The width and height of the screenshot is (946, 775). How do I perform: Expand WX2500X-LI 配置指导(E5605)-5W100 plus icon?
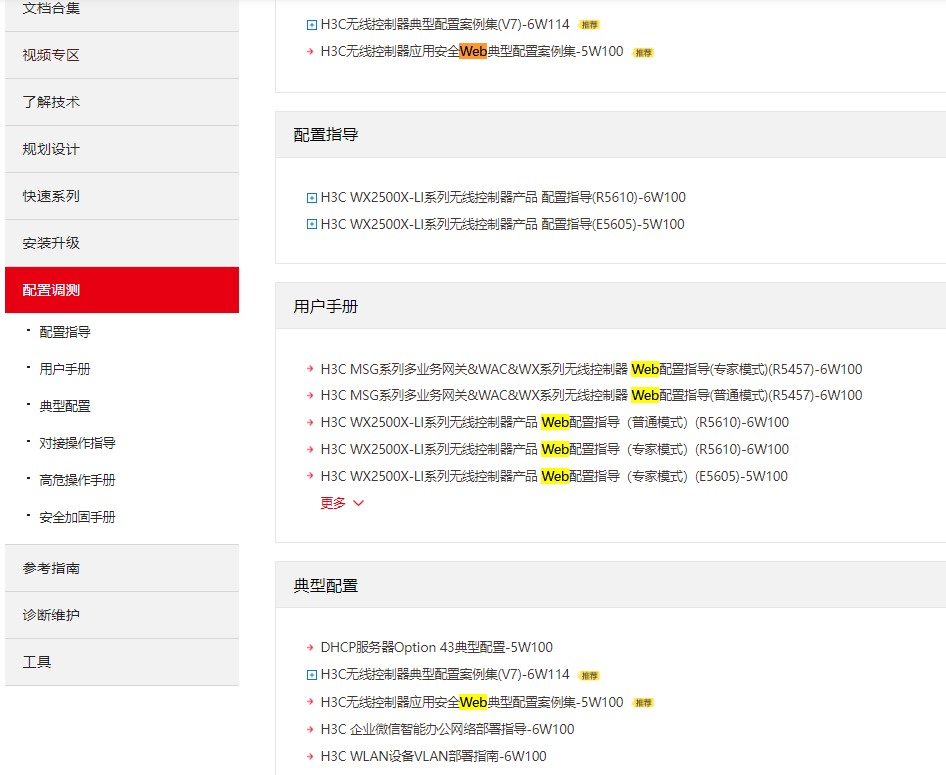(x=311, y=224)
